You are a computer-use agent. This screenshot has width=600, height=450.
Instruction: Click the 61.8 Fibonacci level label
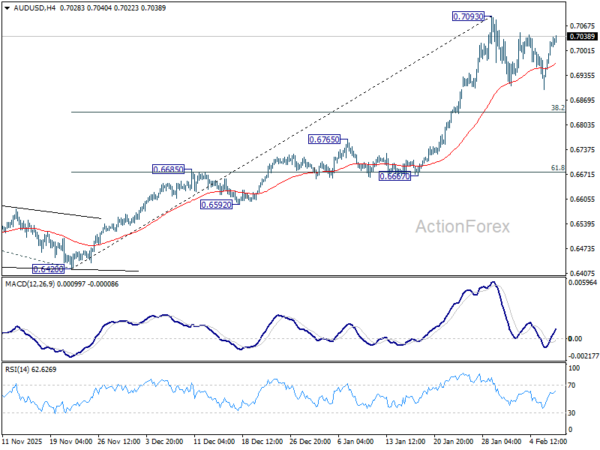(558, 168)
